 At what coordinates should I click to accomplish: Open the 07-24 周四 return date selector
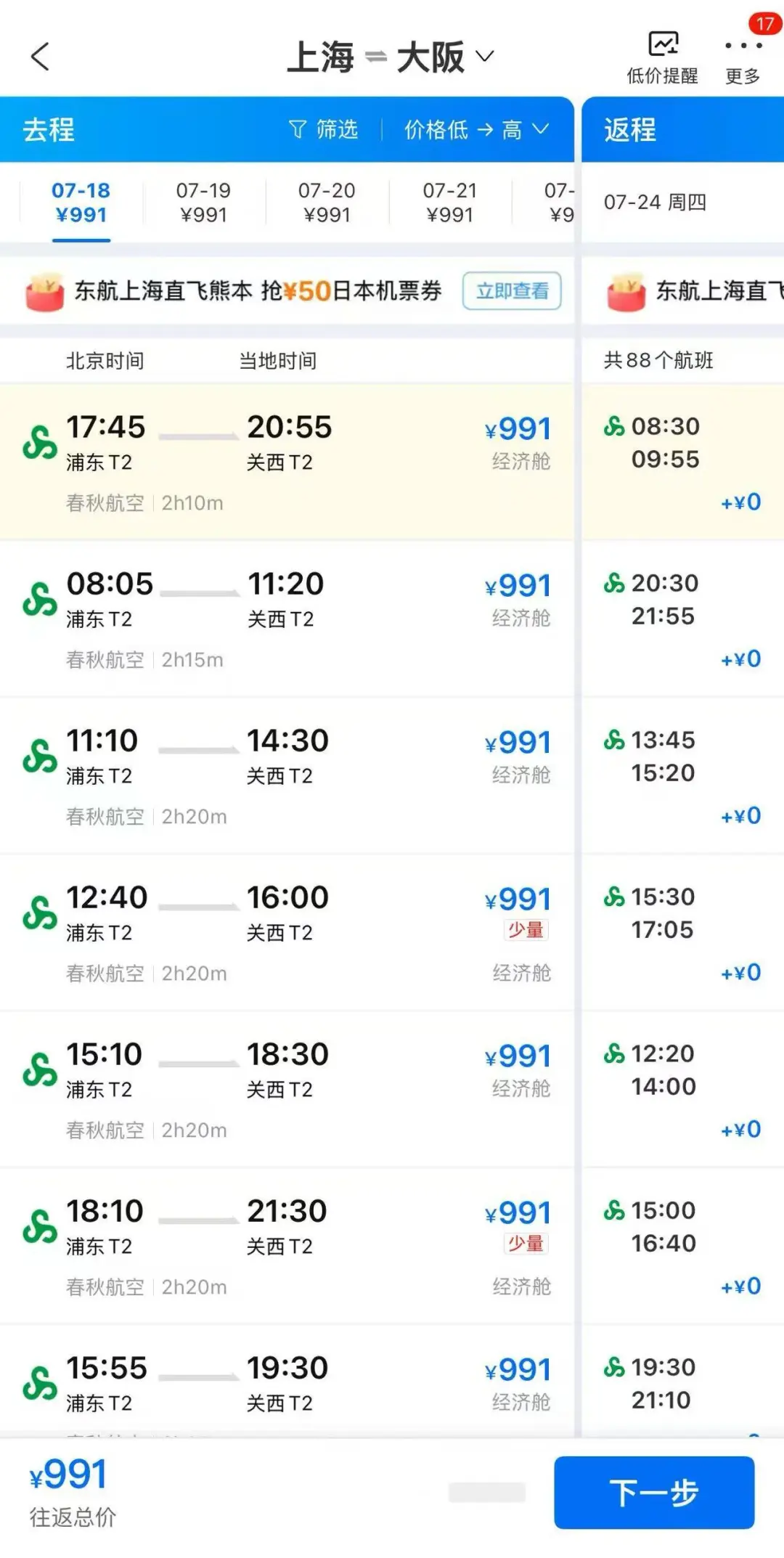655,203
